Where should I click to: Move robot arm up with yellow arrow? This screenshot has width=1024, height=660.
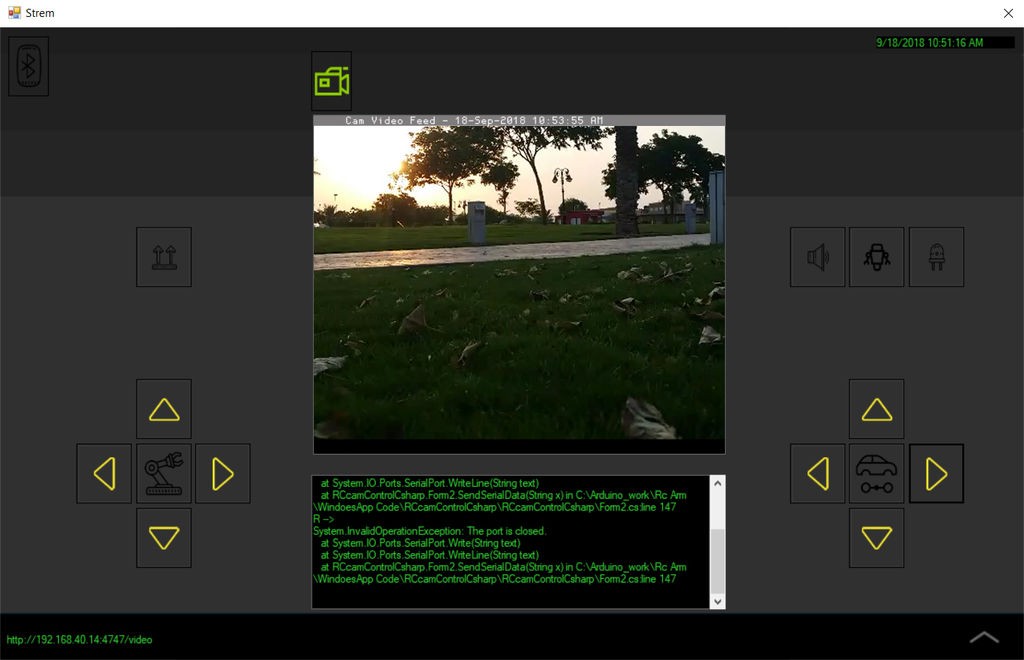163,409
